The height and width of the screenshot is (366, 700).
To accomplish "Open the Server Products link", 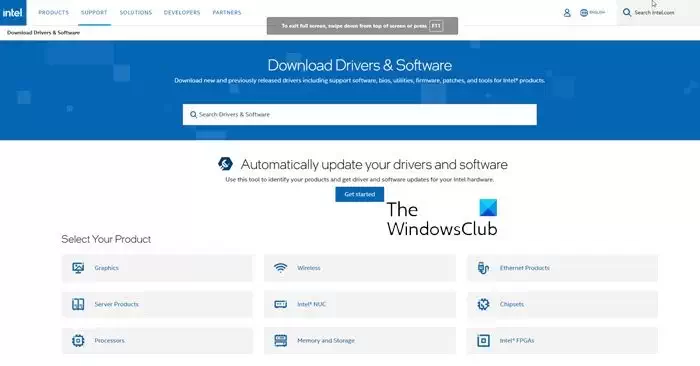I will pos(157,304).
